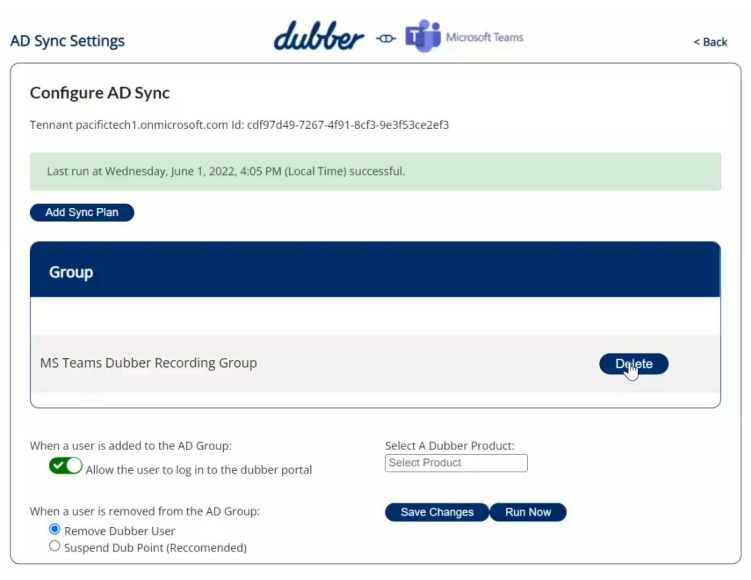Click the Microsoft Teams label text
751x580 pixels.
coord(484,37)
